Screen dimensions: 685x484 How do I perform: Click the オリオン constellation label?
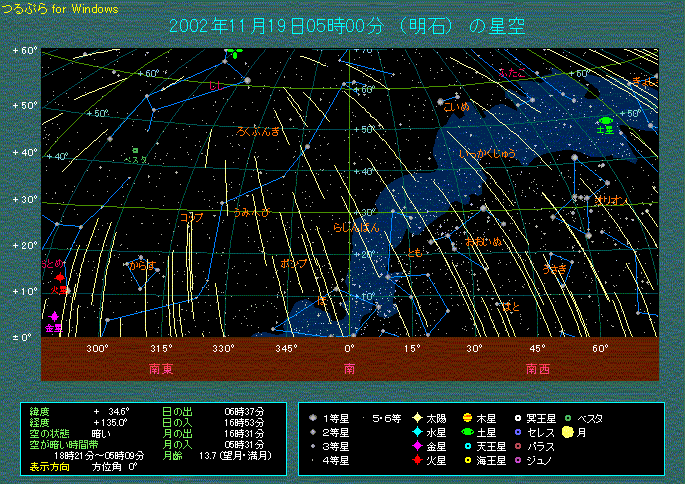click(x=610, y=201)
